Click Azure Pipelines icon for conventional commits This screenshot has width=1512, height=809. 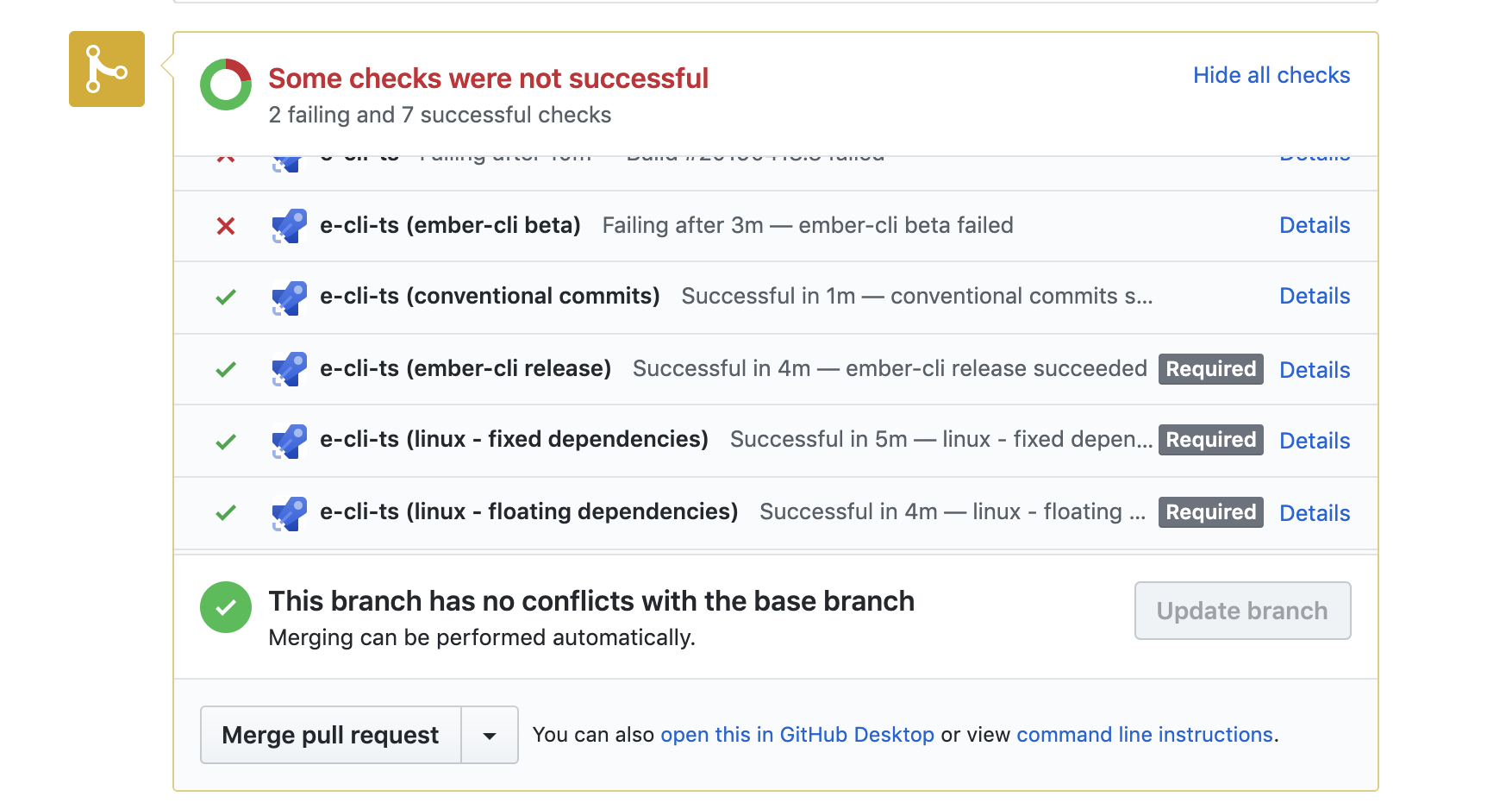pyautogui.click(x=289, y=298)
